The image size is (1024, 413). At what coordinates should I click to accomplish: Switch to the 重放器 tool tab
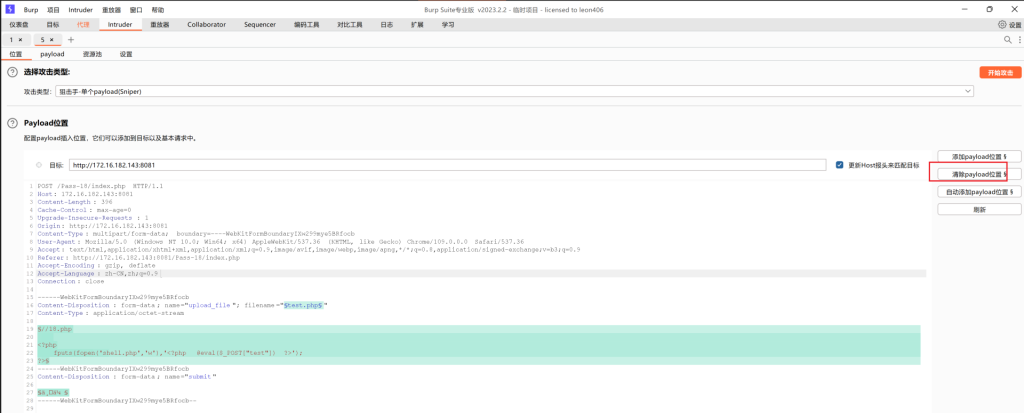pyautogui.click(x=160, y=25)
